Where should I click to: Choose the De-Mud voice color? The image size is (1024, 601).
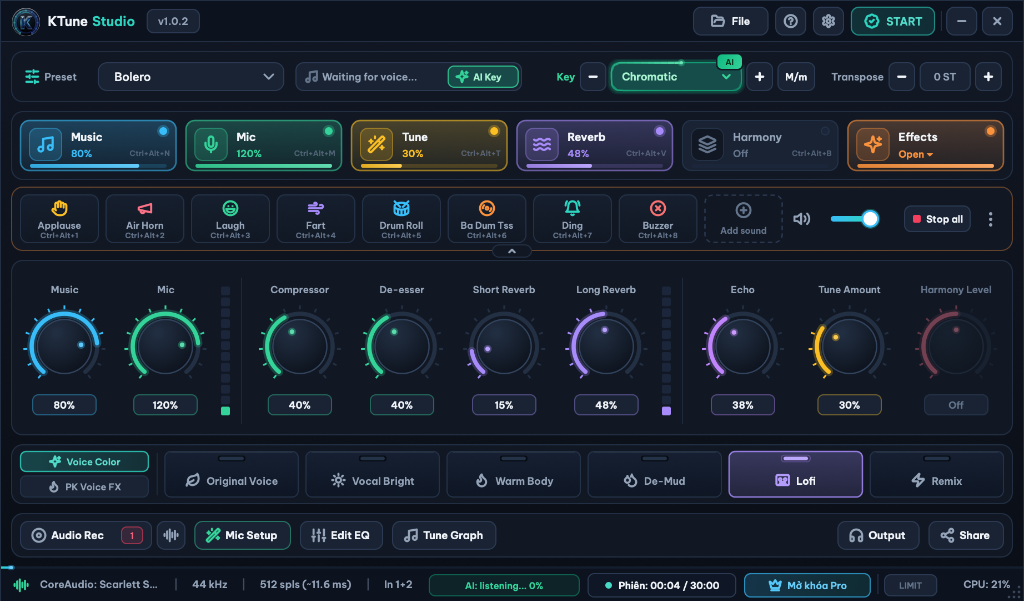point(655,475)
